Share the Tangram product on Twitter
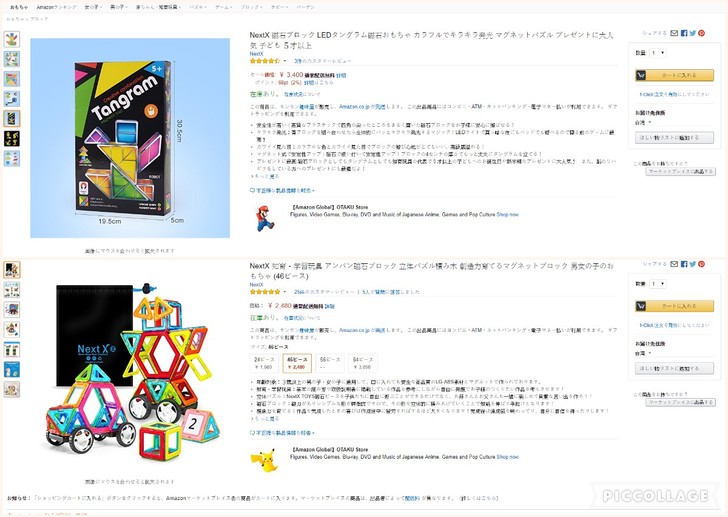This screenshot has width=728, height=517. pos(692,33)
